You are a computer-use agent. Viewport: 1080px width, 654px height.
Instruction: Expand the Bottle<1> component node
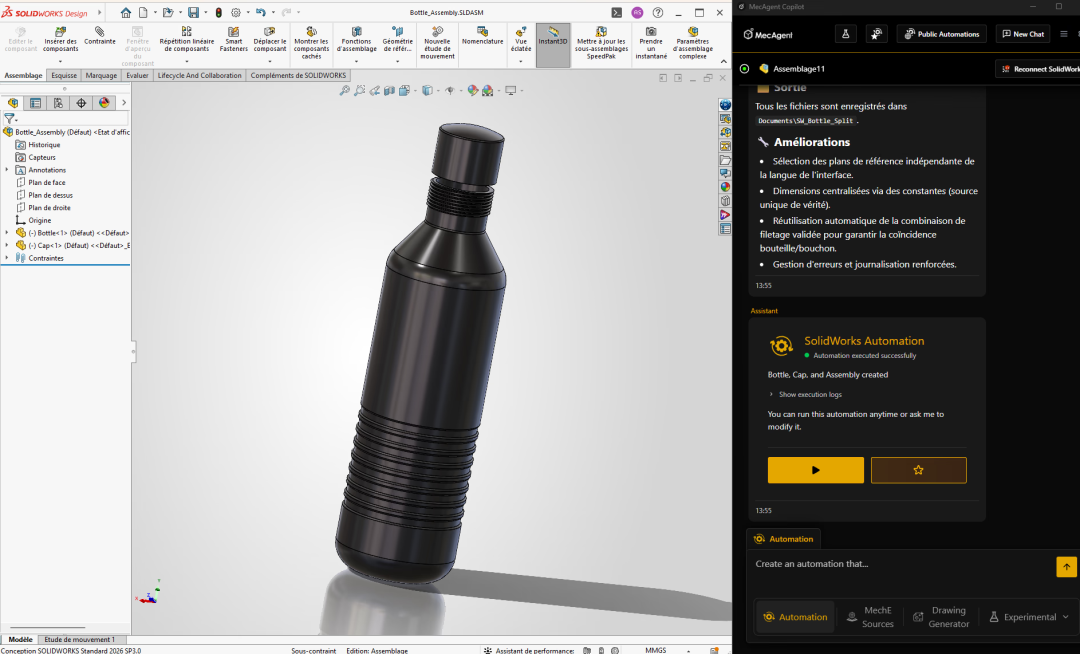point(7,233)
